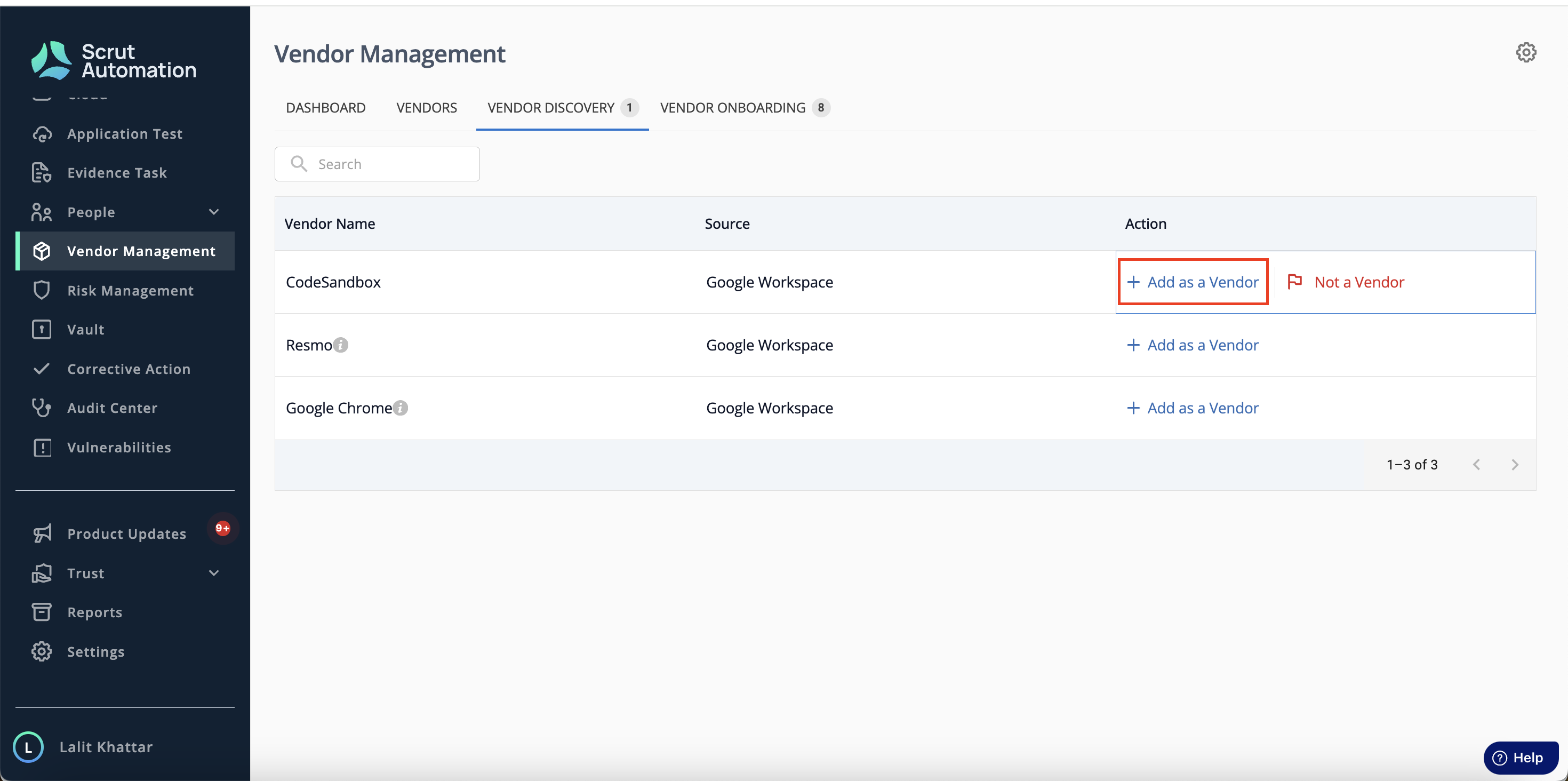Click plus icon in Google Chrome row
1568x781 pixels.
(1133, 408)
